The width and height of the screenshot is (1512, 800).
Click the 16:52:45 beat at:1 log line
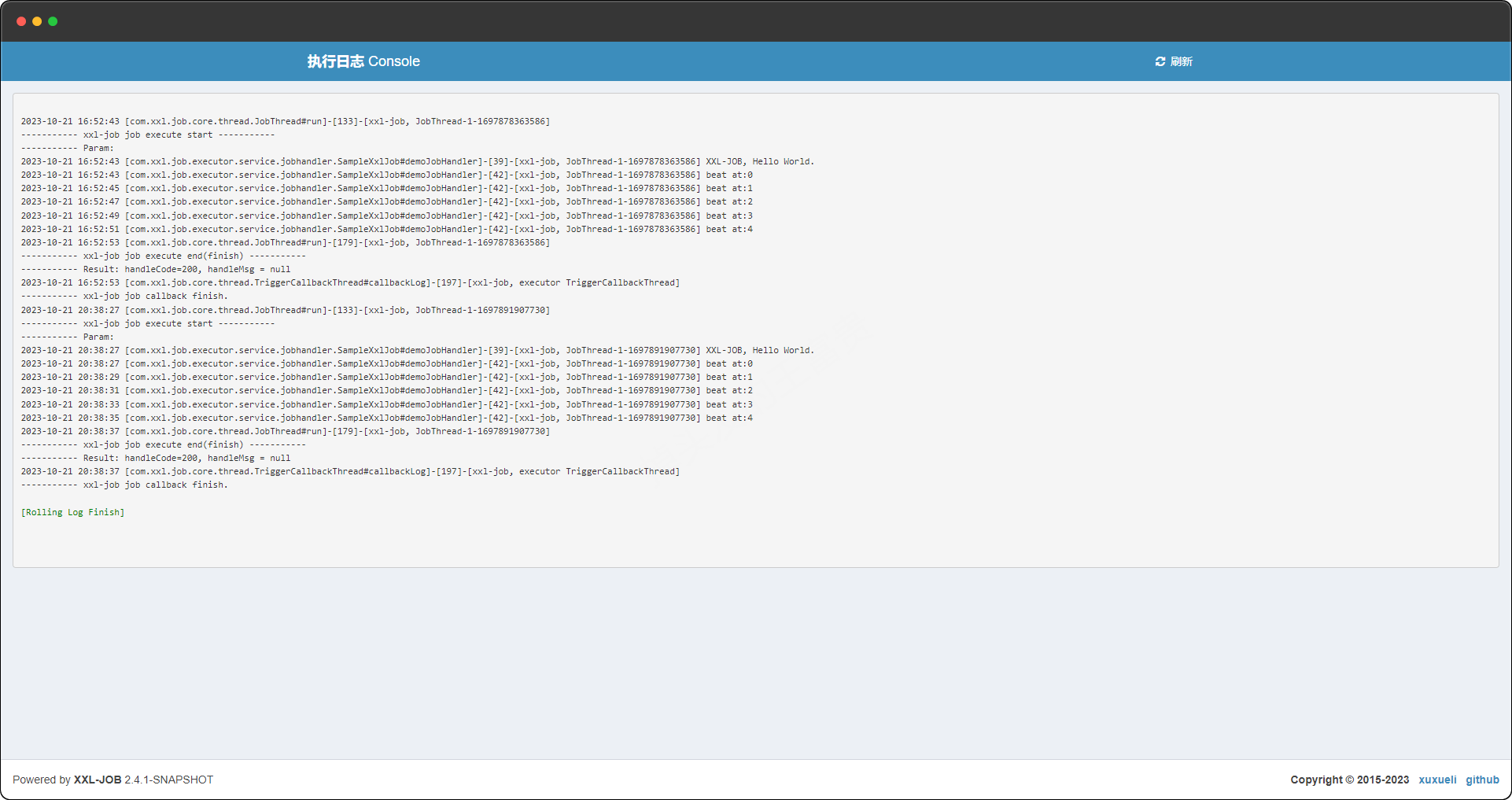coord(387,188)
